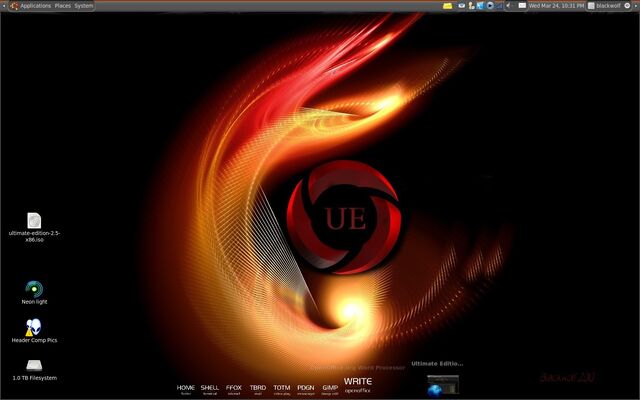The image size is (640, 400).
Task: Collapse panel with right edge arrow
Action: [636, 6]
